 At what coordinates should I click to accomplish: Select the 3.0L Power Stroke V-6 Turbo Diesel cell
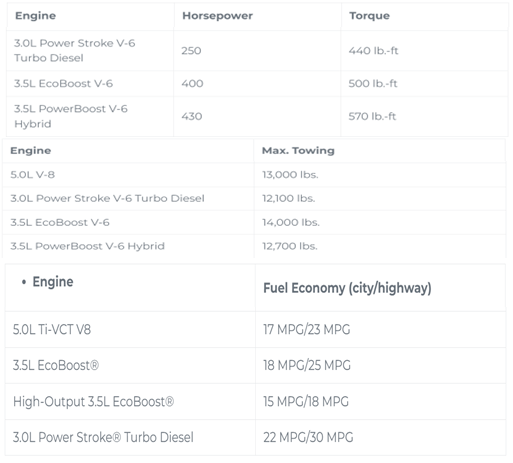(x=75, y=50)
